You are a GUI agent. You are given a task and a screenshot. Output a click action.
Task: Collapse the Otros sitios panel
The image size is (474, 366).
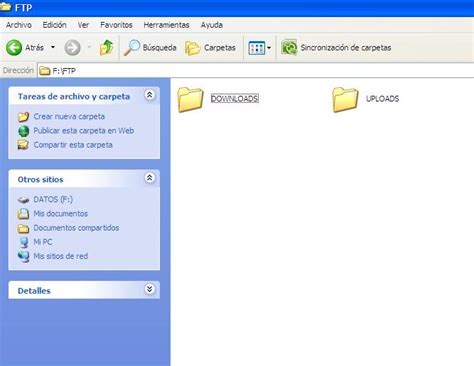(149, 178)
